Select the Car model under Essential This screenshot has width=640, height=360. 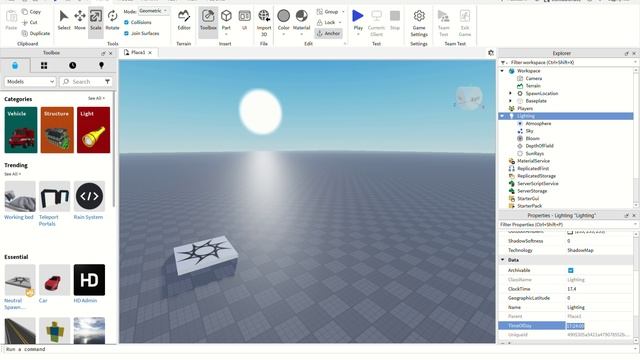click(x=55, y=284)
